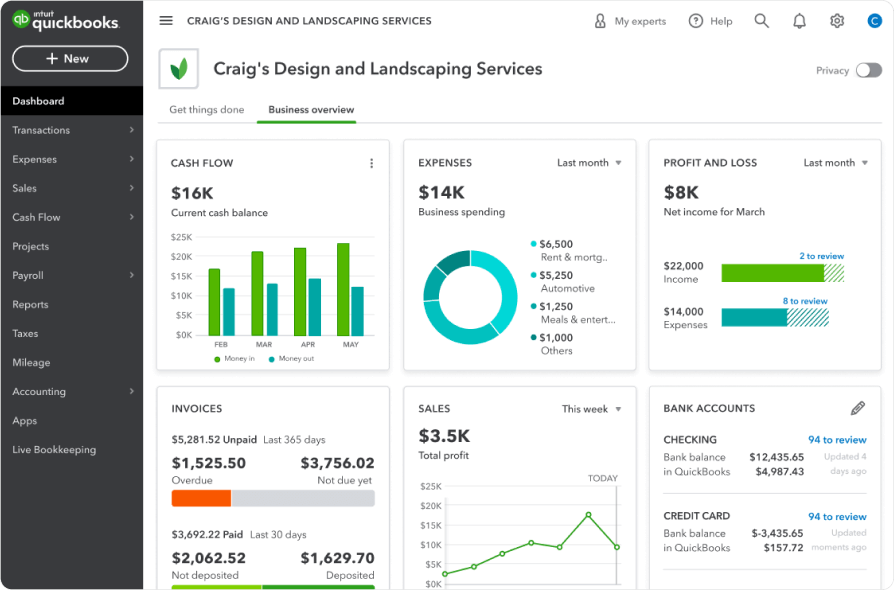
Task: Click Checking bank balance $12,435.65
Action: tap(777, 457)
